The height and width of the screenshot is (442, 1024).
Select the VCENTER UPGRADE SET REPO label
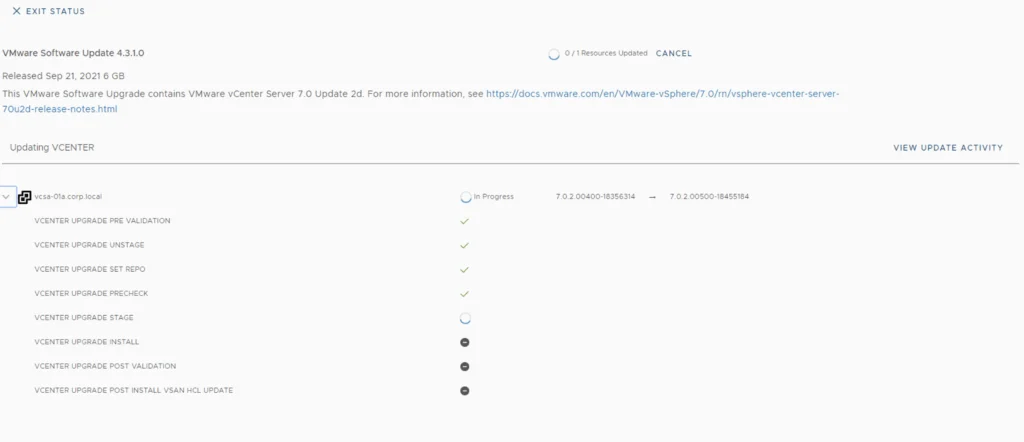coord(90,269)
